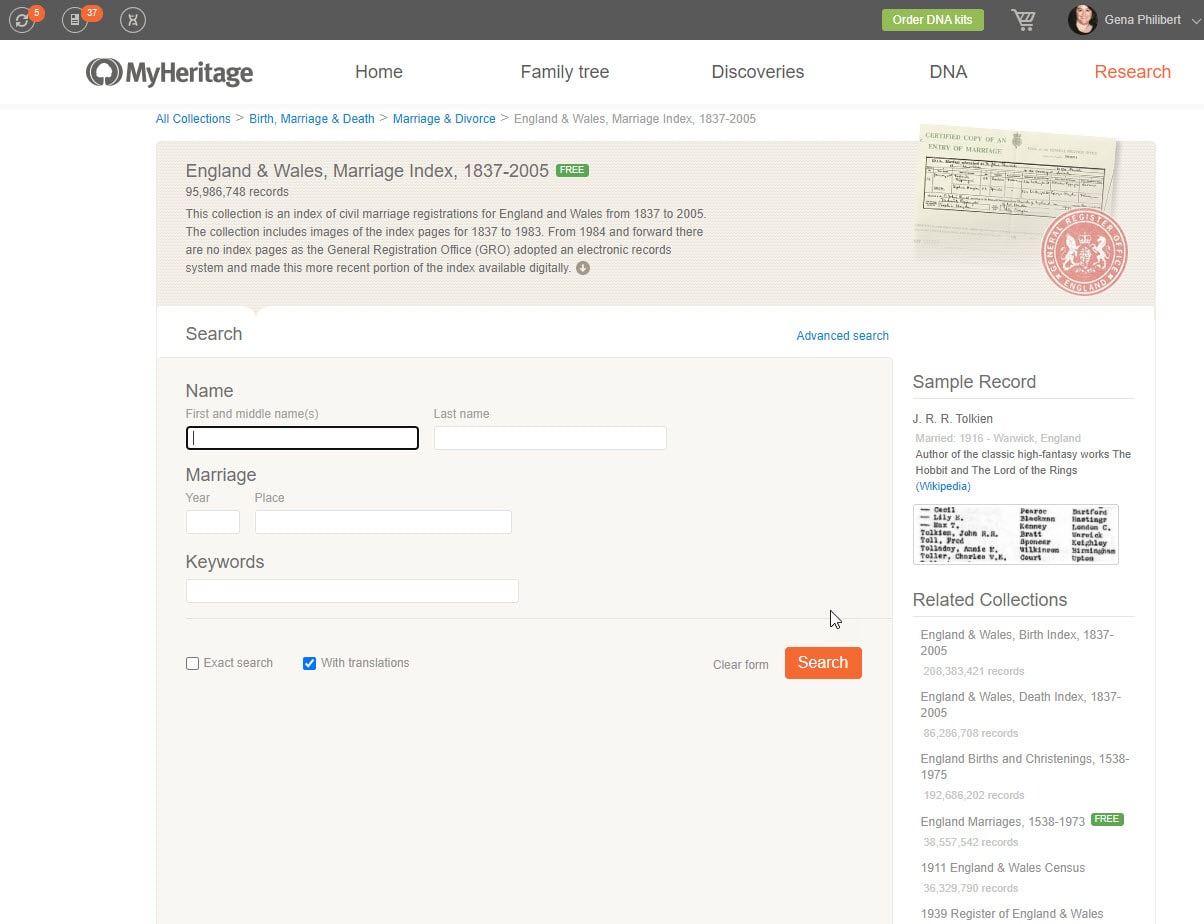1204x924 pixels.
Task: Open the Family tree menu
Action: click(x=565, y=72)
